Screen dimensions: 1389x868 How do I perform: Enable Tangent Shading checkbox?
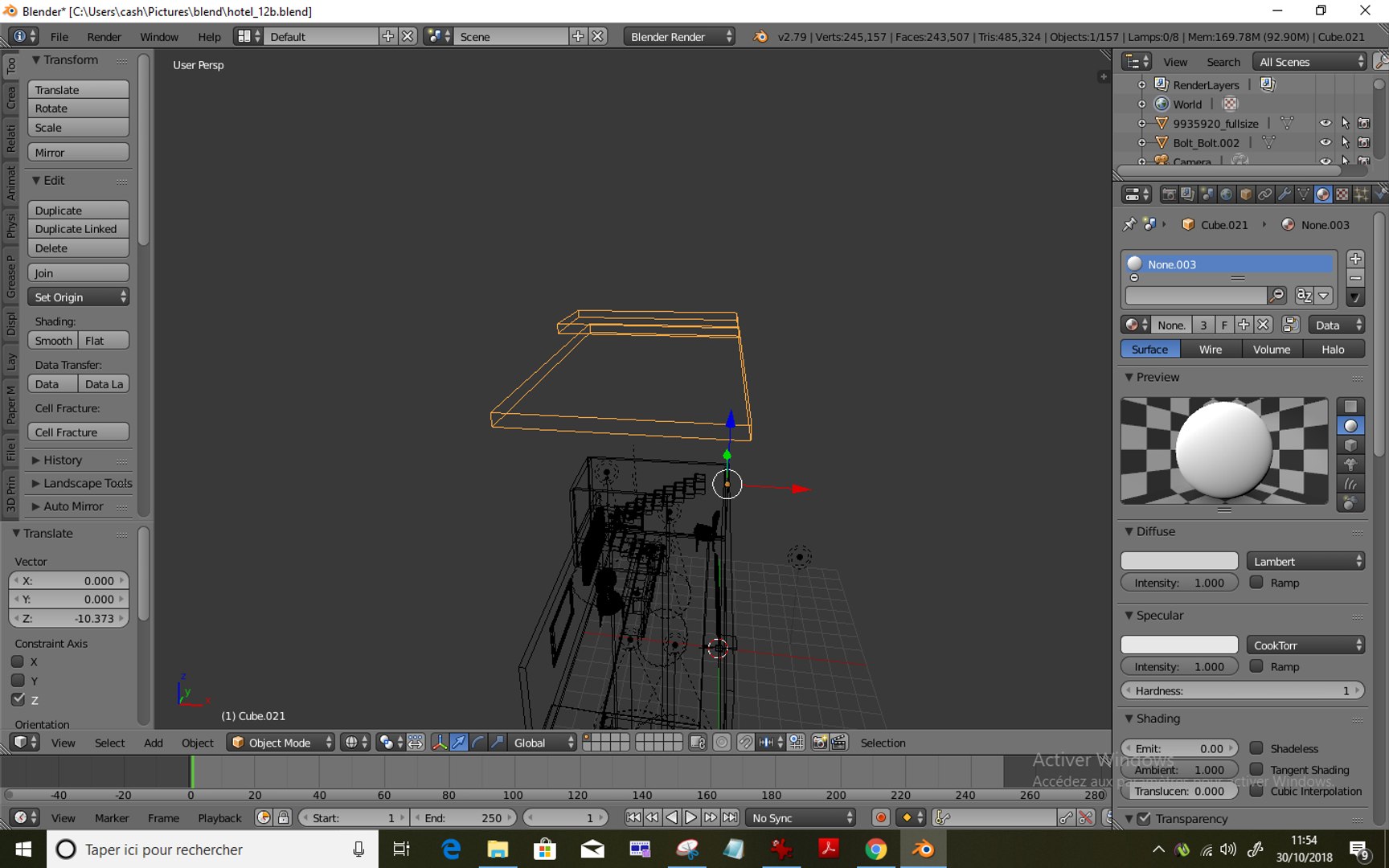[1256, 769]
